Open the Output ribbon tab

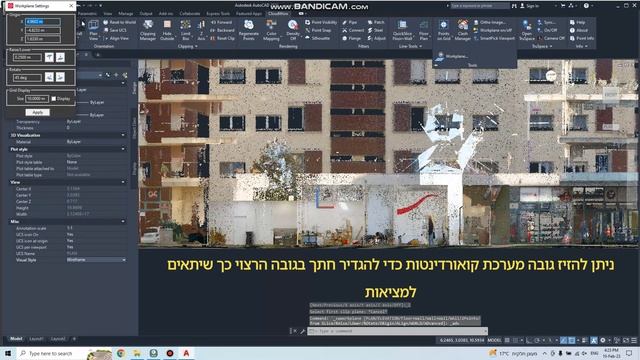[x=146, y=13]
